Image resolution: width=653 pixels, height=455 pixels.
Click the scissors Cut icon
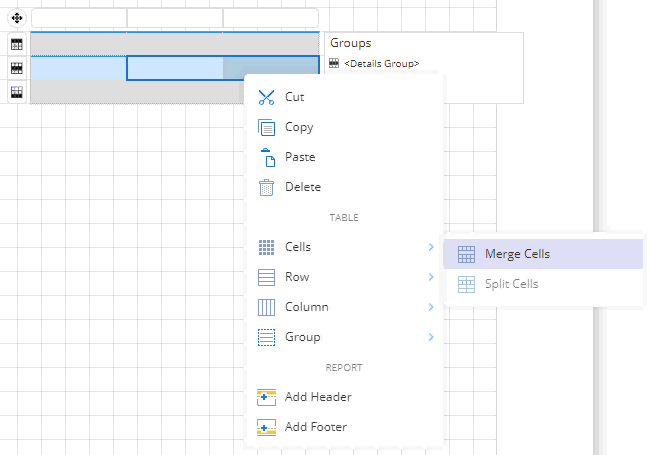click(x=266, y=97)
